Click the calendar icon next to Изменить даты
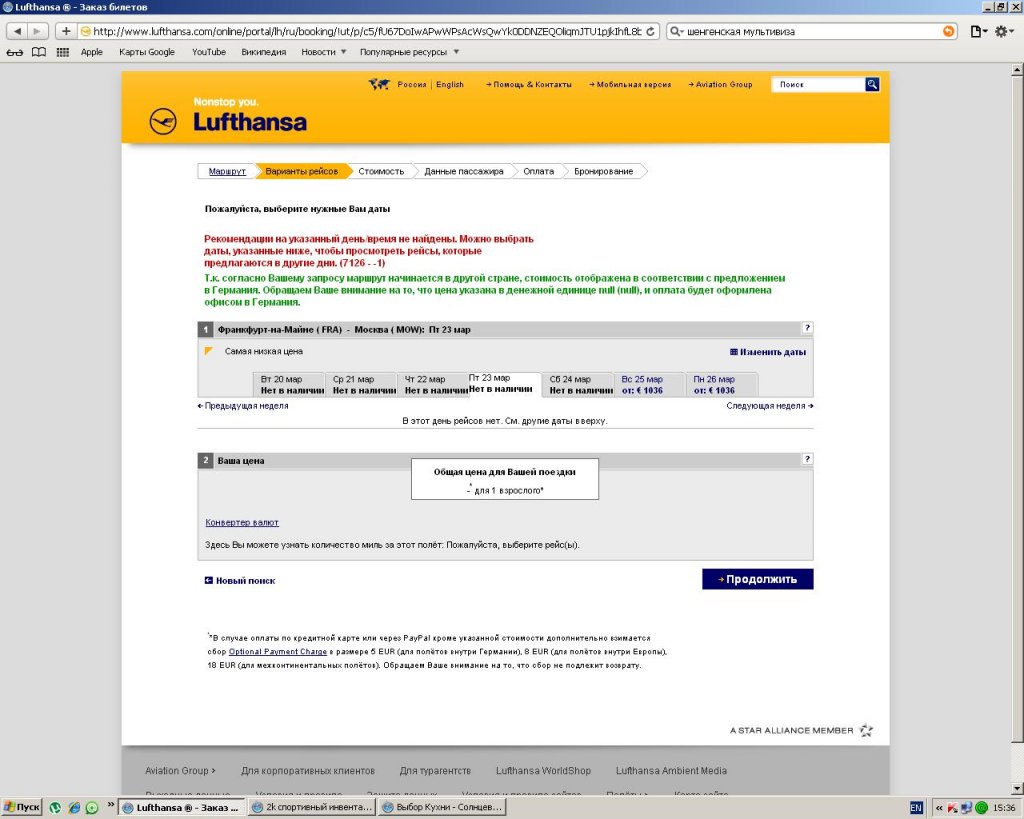 (733, 352)
